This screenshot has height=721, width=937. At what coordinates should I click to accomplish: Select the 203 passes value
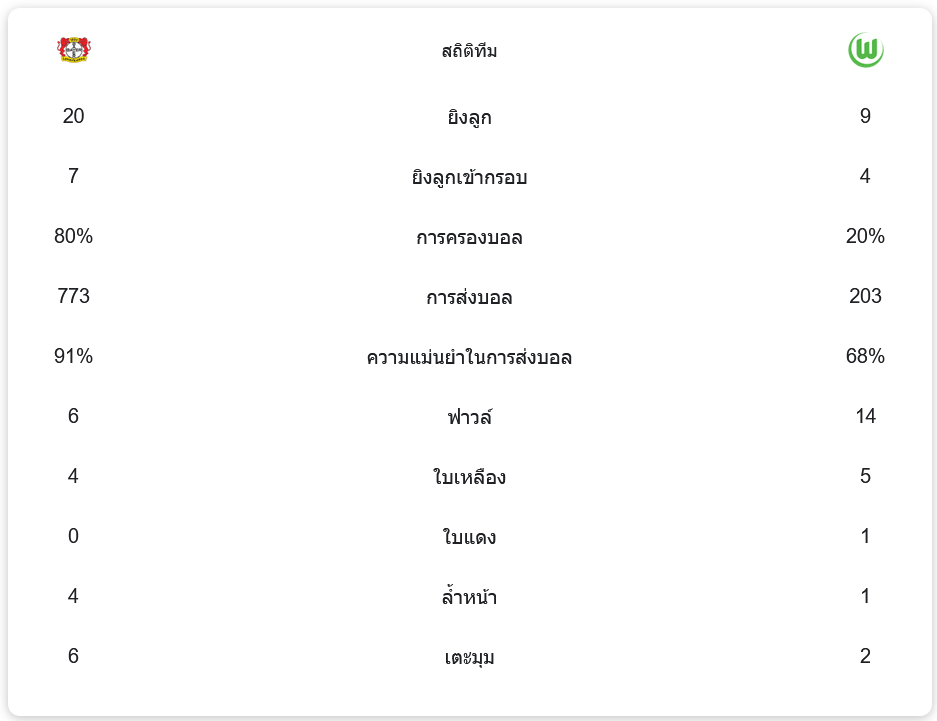[865, 297]
